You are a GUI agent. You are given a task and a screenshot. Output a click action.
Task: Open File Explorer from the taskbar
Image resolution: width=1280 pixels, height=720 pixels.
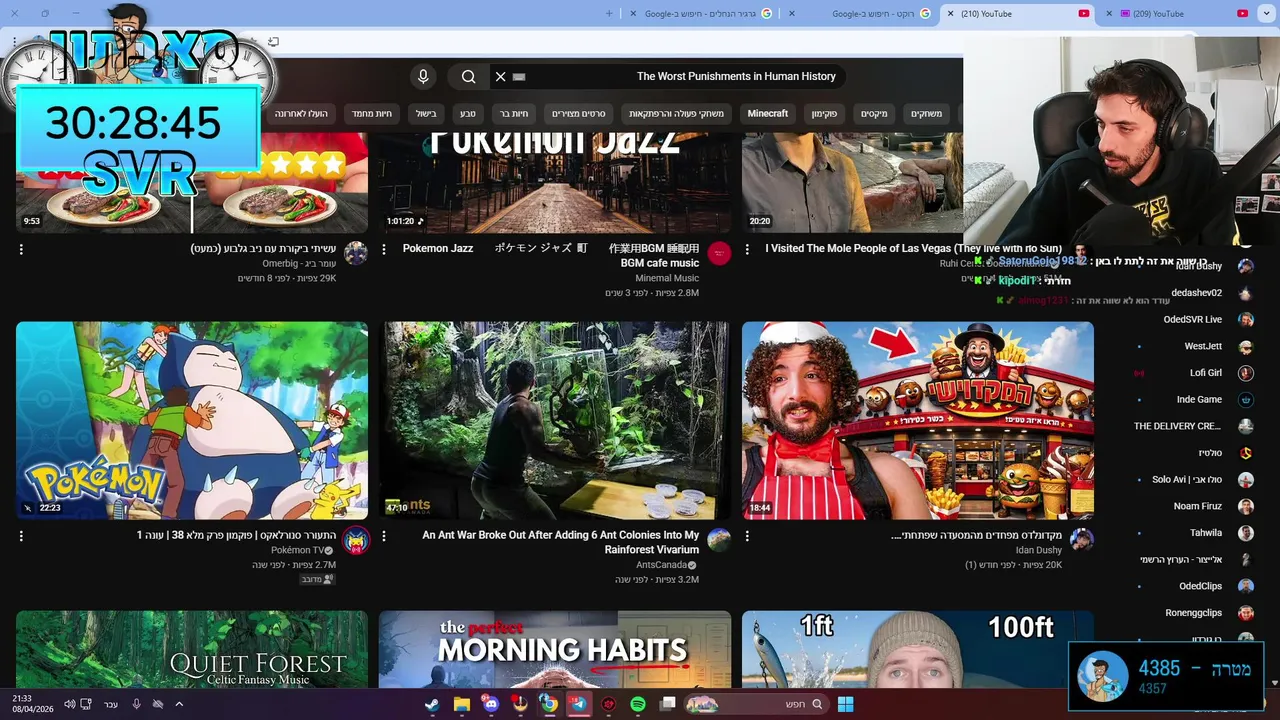(461, 704)
